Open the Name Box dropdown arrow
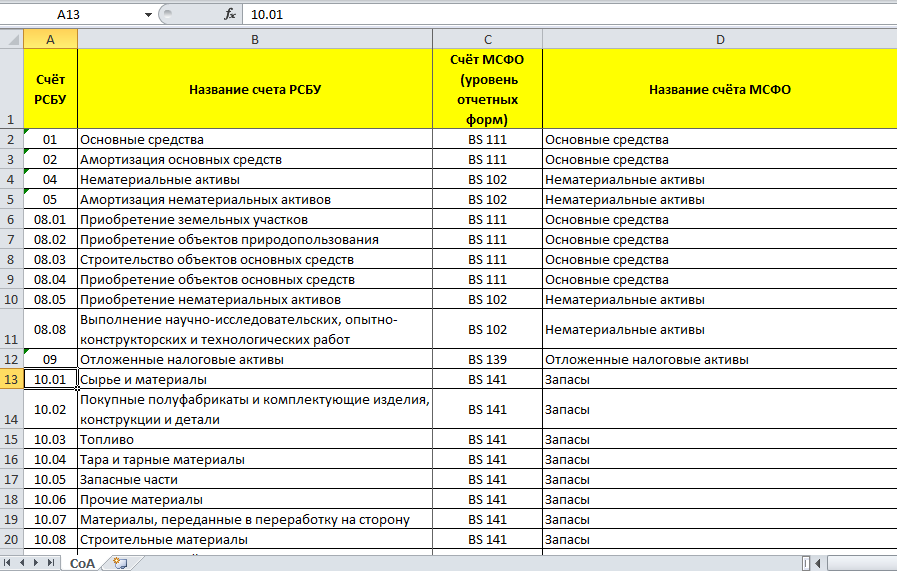The width and height of the screenshot is (897, 571). click(x=149, y=15)
